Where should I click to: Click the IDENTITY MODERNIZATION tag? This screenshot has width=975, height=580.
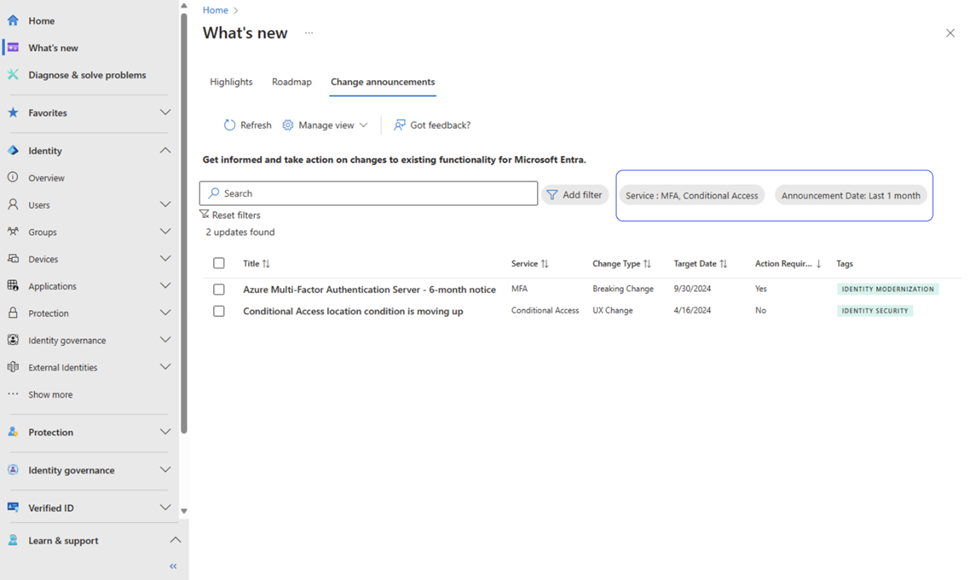(888, 289)
